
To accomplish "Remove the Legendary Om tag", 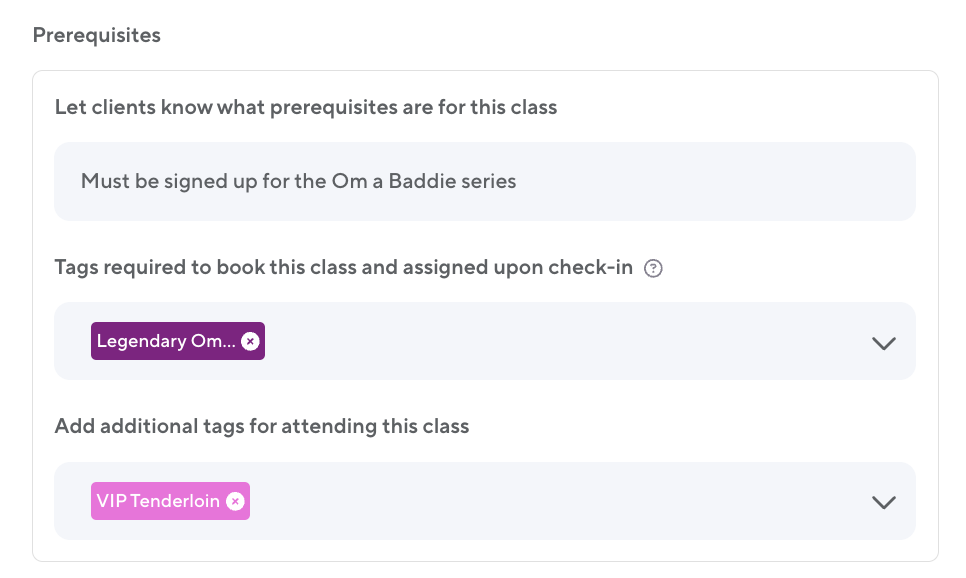I will [250, 341].
